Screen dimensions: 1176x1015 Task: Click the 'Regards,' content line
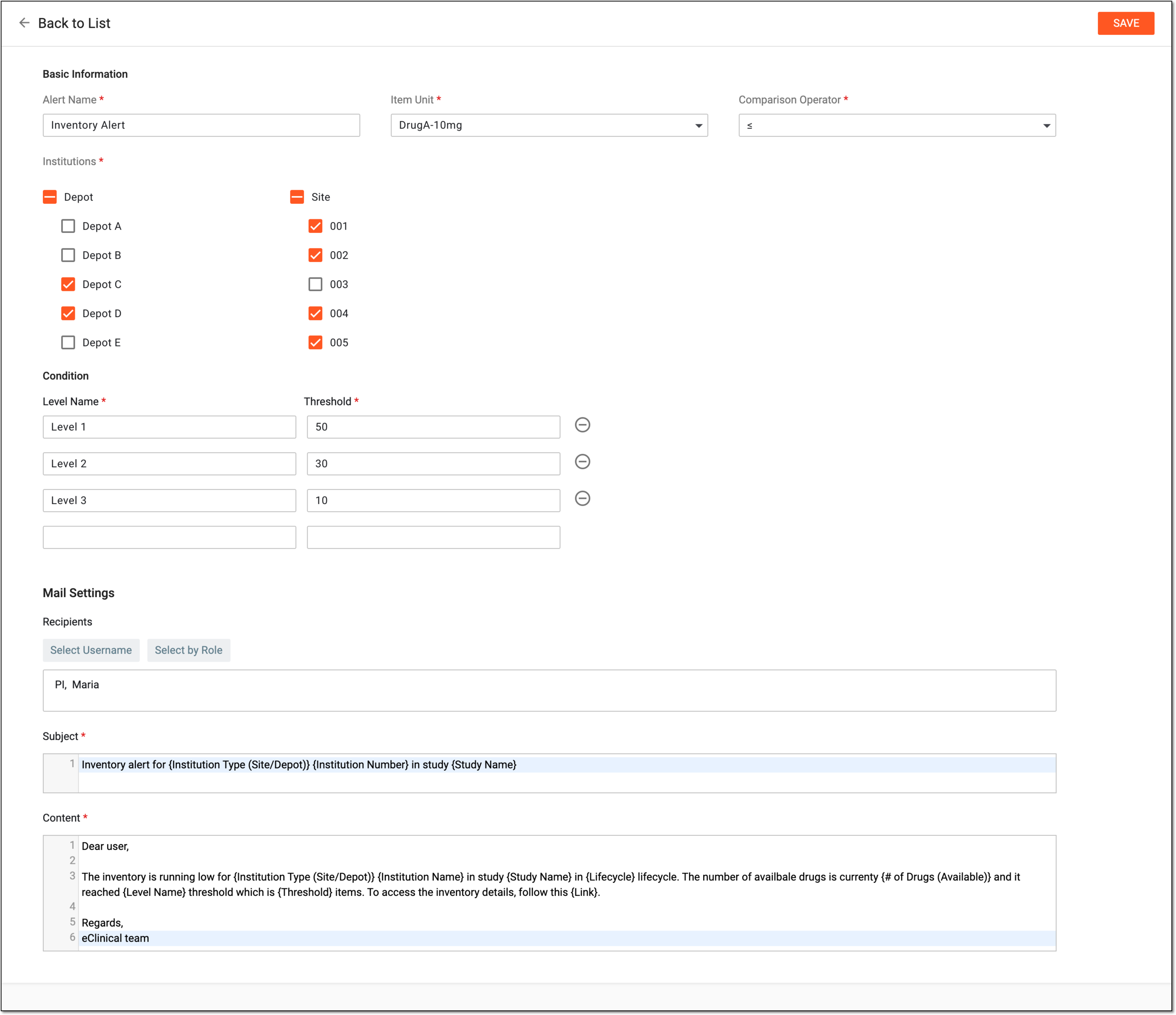pos(566,923)
